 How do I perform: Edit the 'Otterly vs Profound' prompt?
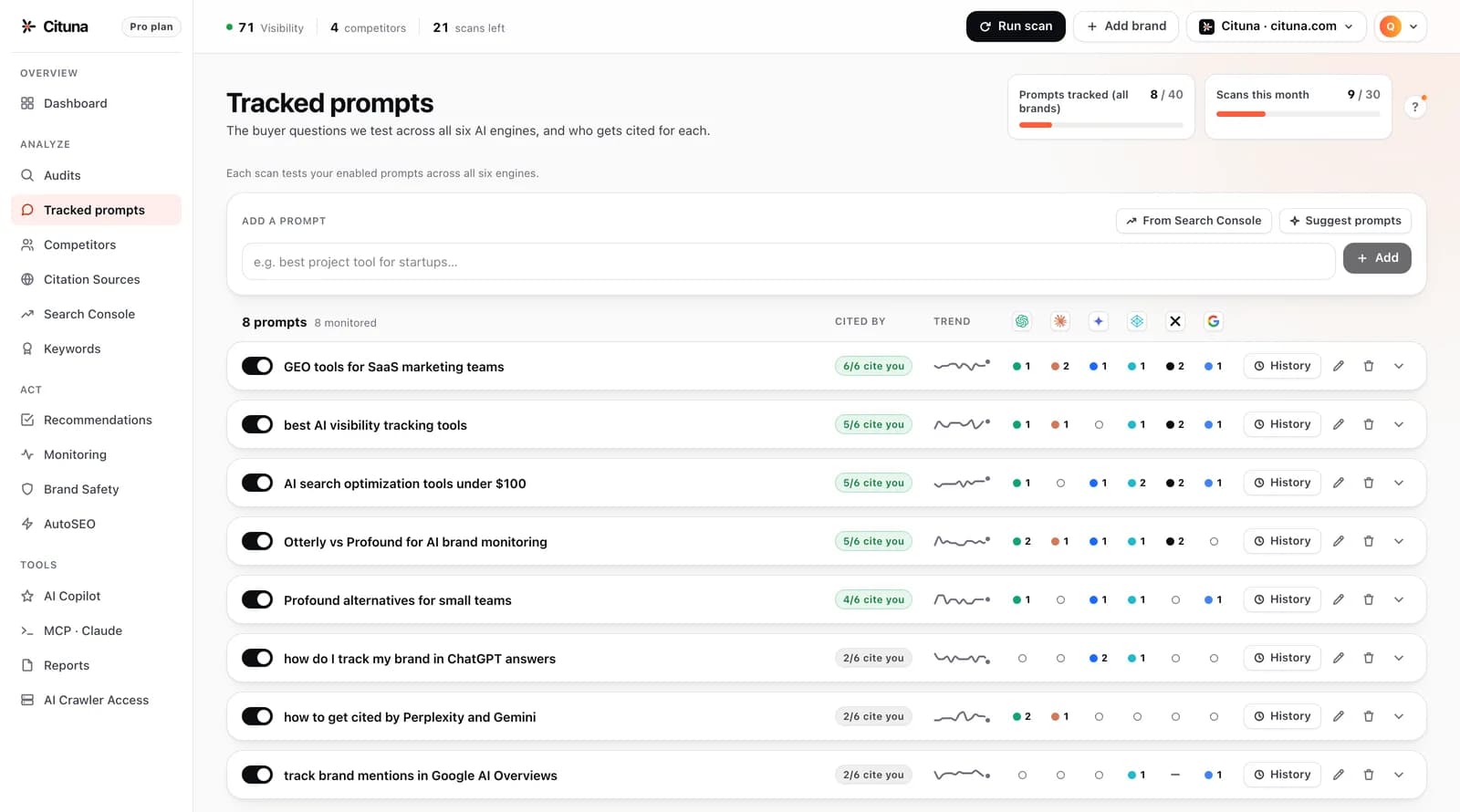1339,541
